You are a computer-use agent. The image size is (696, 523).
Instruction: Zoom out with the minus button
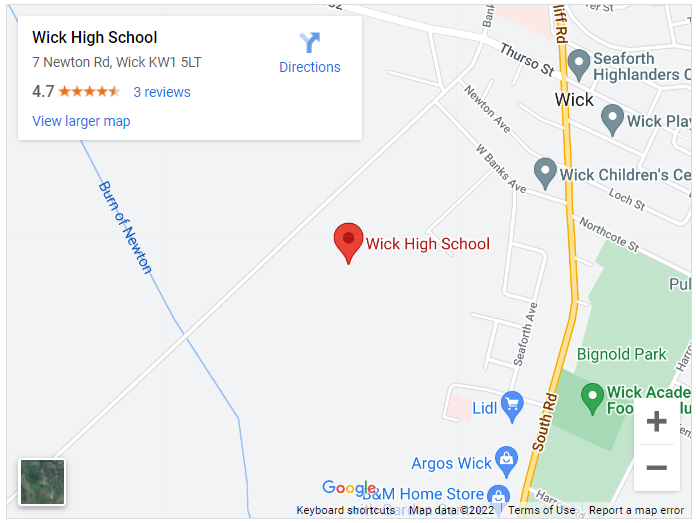656,468
